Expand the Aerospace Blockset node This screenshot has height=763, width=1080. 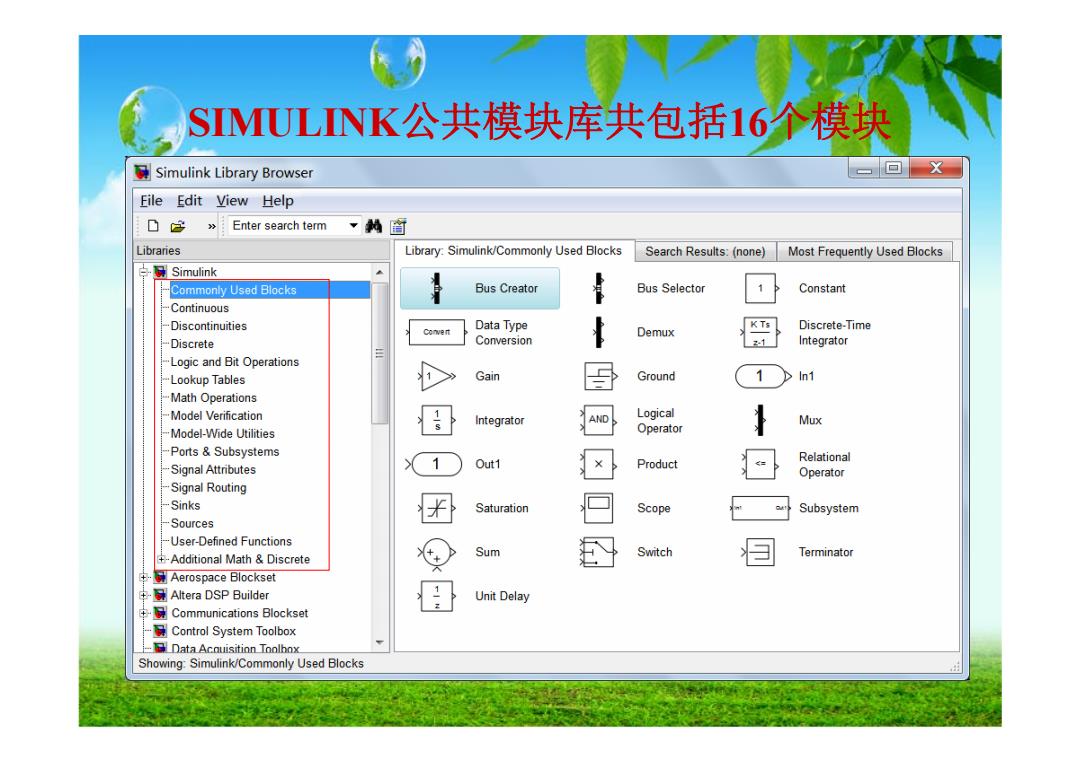point(144,577)
